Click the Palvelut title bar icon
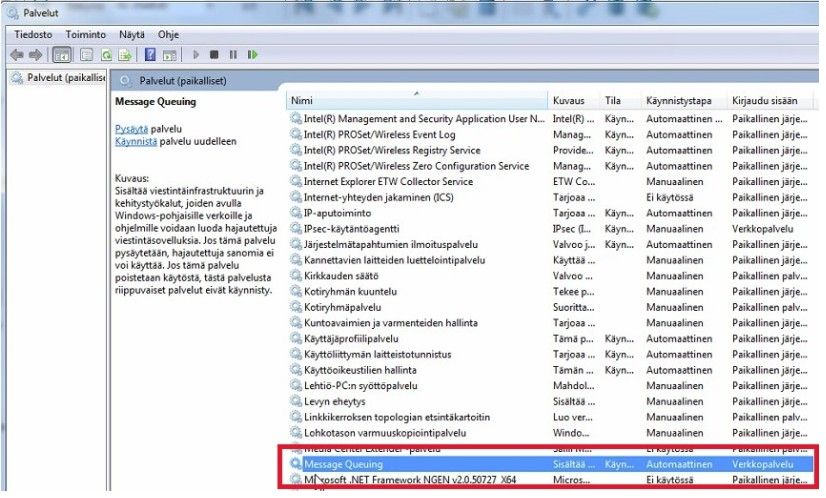826x498 pixels. 12,13
